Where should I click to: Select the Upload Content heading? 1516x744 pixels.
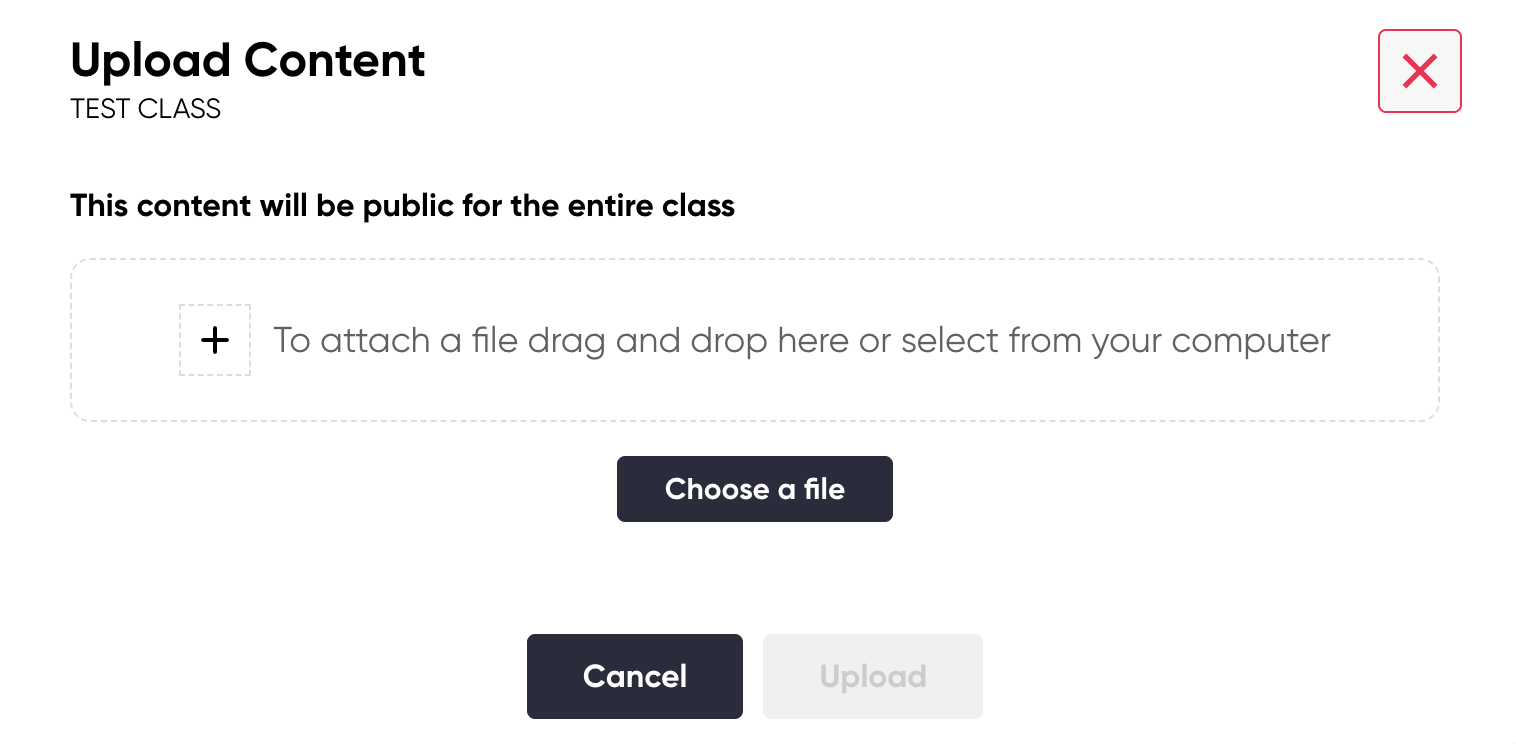pos(248,61)
